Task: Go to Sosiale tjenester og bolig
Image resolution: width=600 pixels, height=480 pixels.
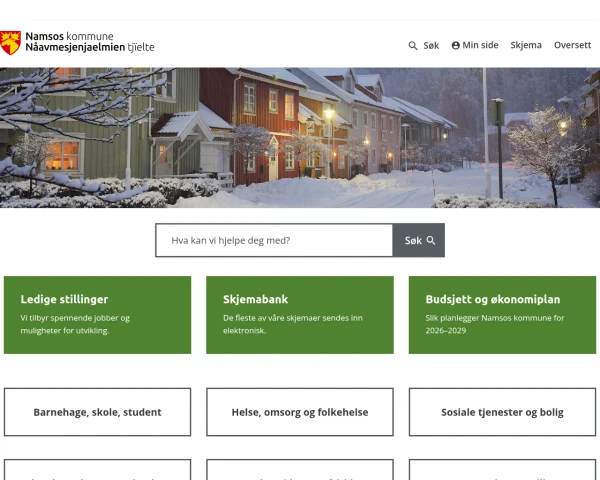Action: [502, 412]
